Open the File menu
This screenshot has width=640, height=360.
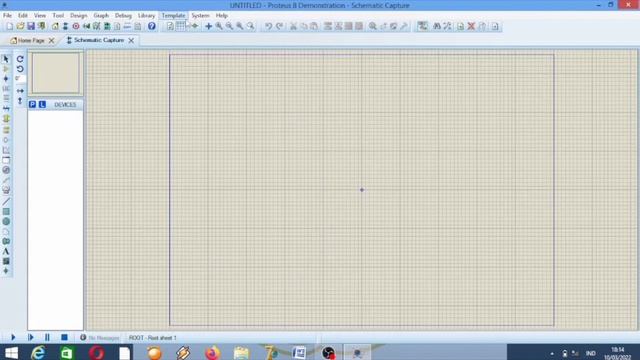[7, 16]
